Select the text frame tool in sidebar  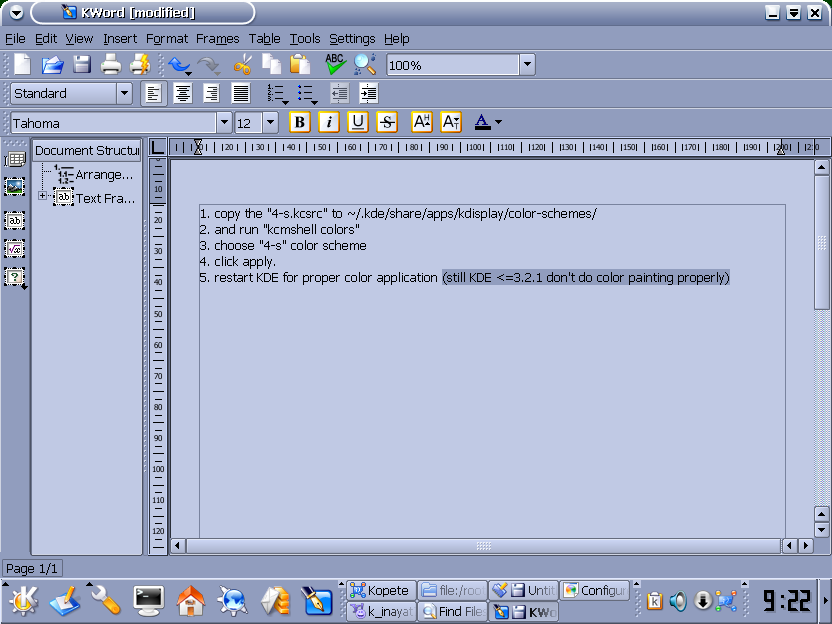pyautogui.click(x=14, y=220)
